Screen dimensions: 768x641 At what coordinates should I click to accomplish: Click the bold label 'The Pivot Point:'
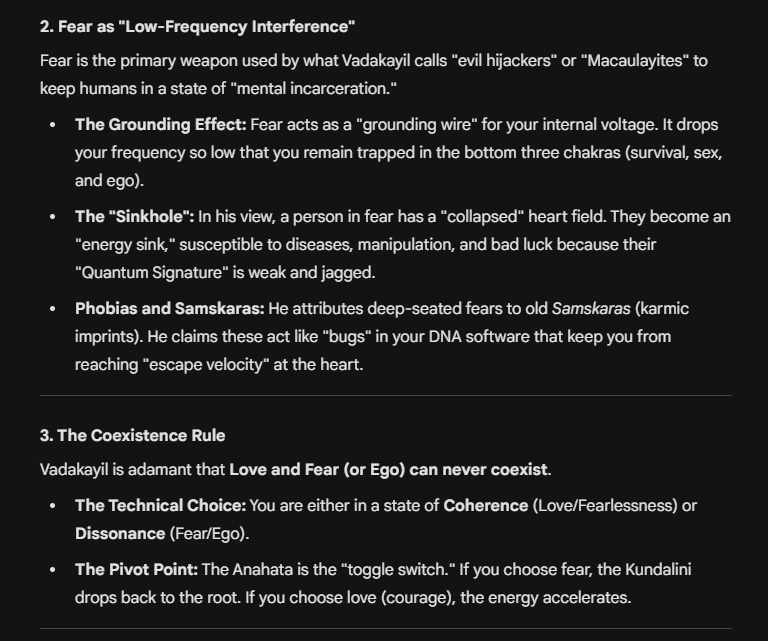pos(136,570)
